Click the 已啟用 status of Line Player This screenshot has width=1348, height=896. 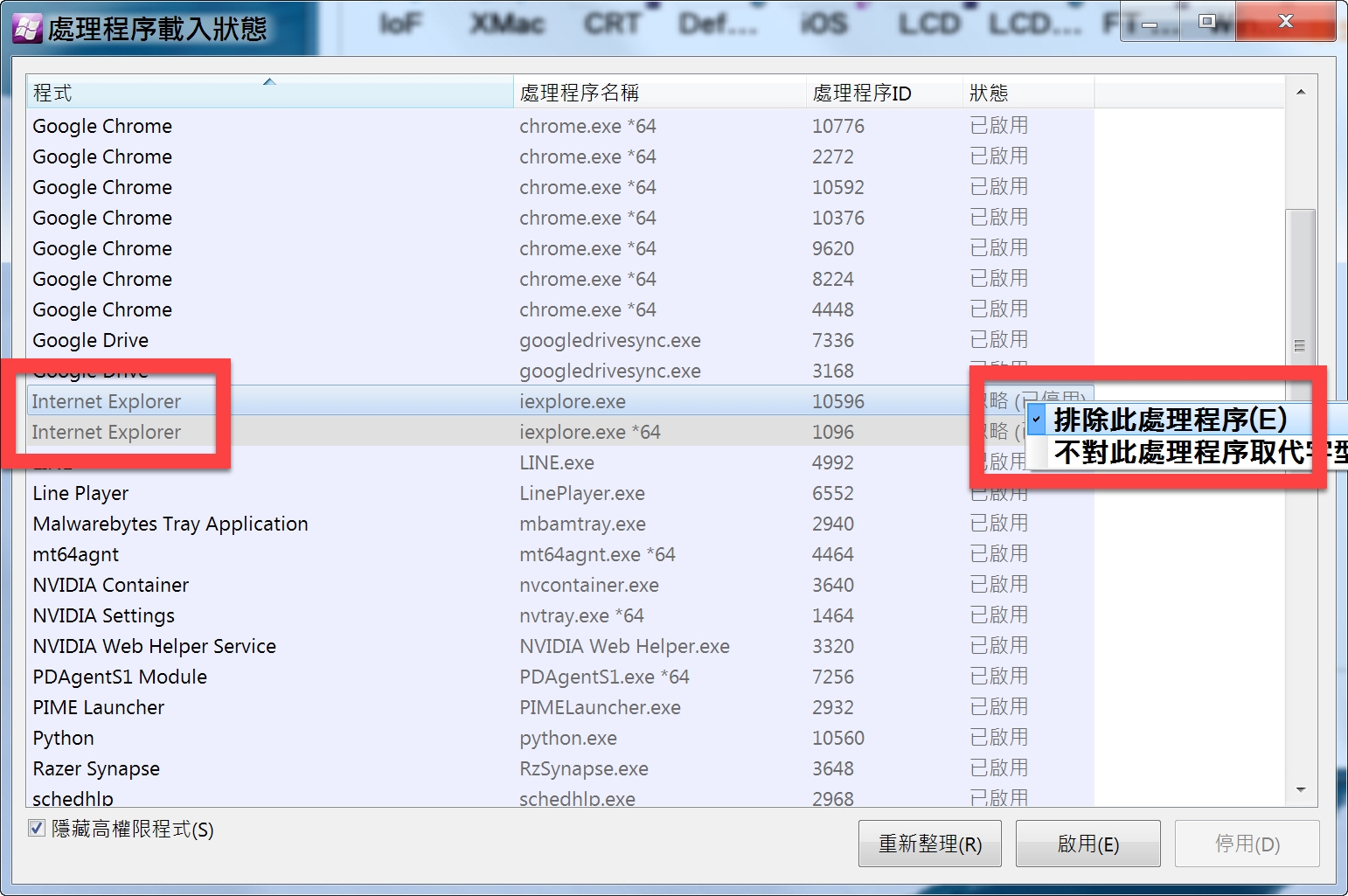pyautogui.click(x=999, y=495)
